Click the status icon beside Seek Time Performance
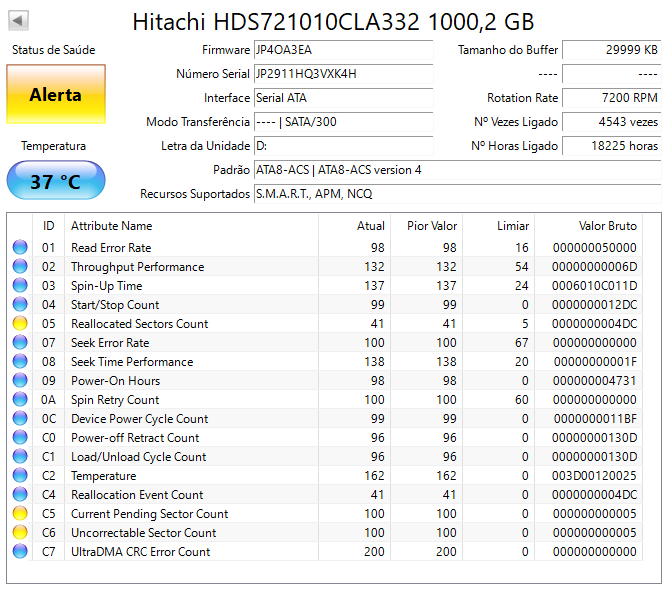Image resolution: width=668 pixels, height=590 pixels. tap(20, 361)
